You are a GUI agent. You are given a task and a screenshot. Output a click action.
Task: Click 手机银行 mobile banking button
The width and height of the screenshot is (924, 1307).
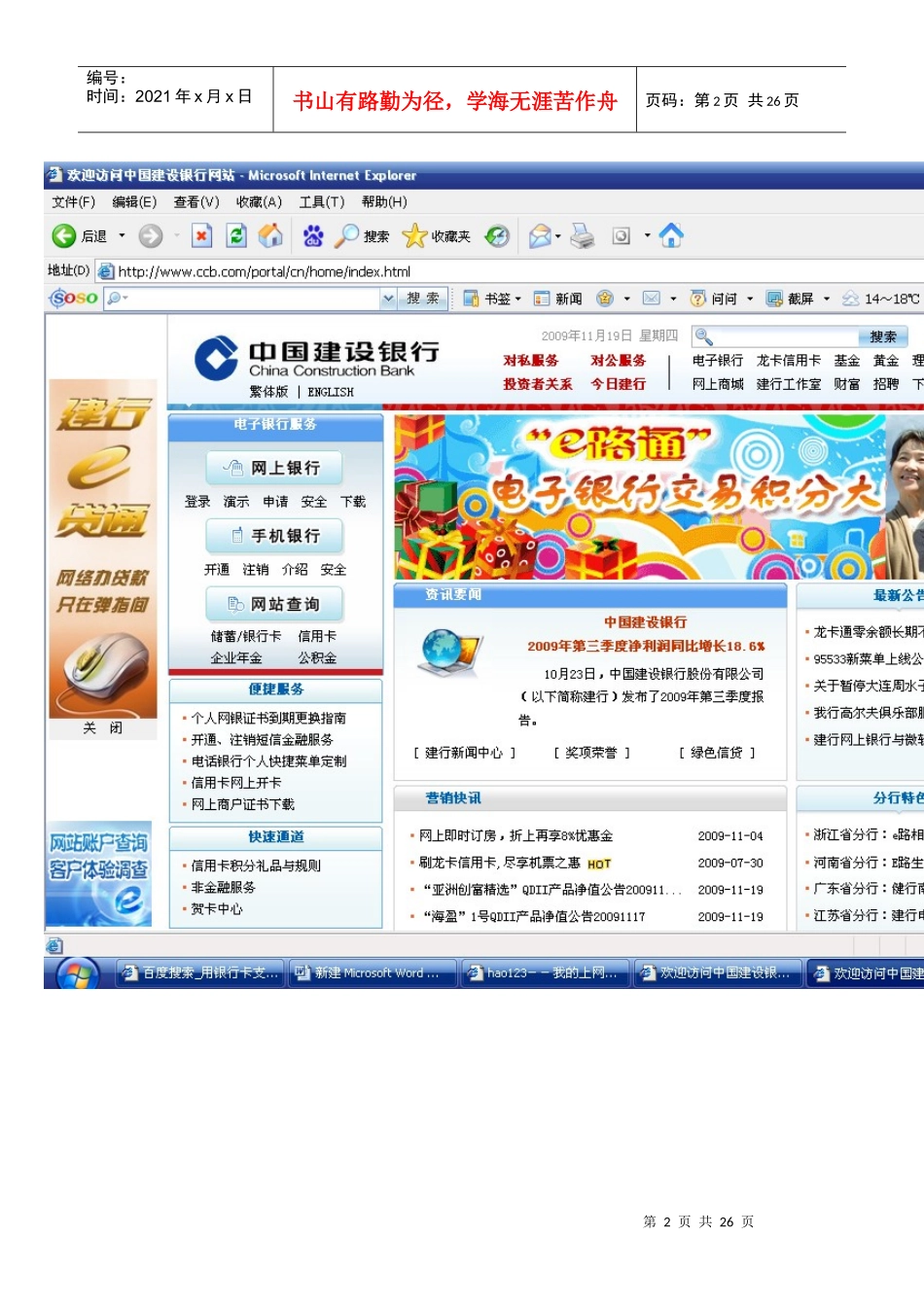click(274, 536)
